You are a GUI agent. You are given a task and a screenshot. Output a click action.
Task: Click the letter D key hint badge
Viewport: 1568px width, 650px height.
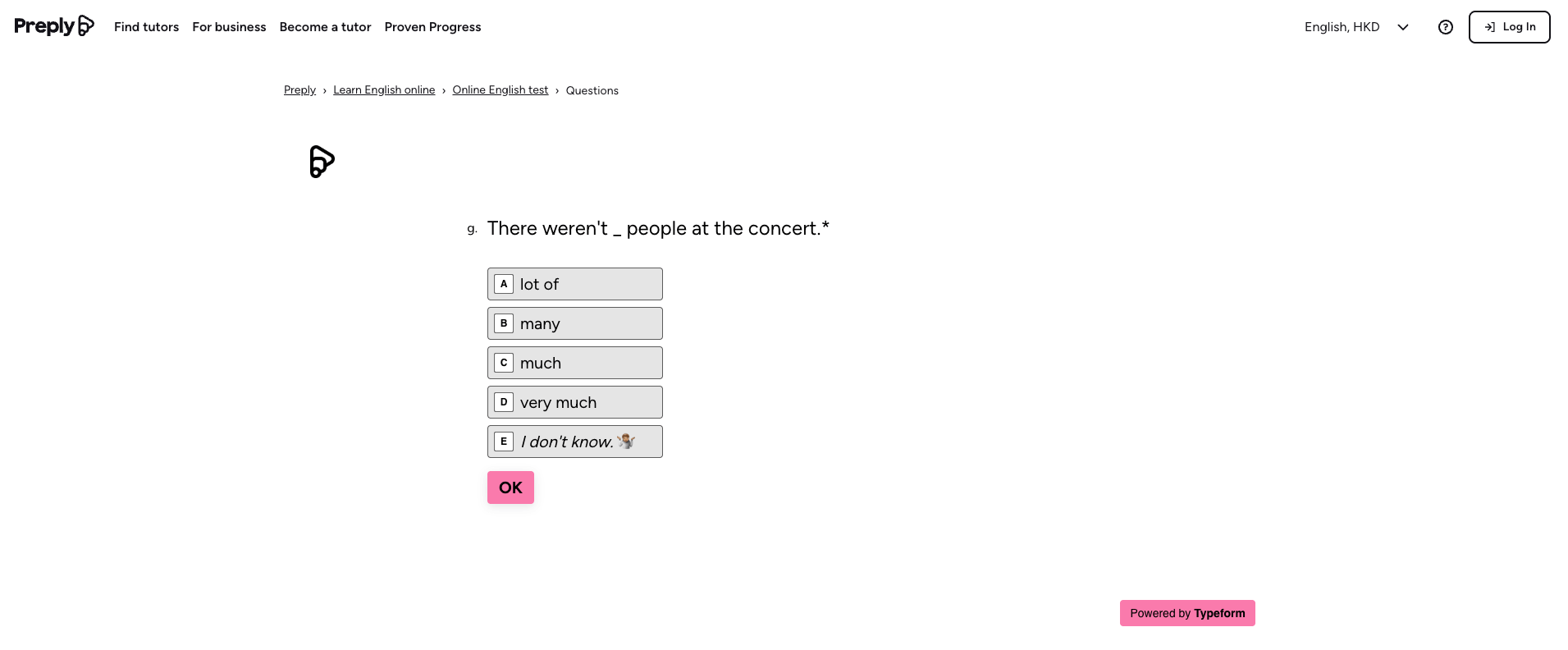tap(504, 402)
